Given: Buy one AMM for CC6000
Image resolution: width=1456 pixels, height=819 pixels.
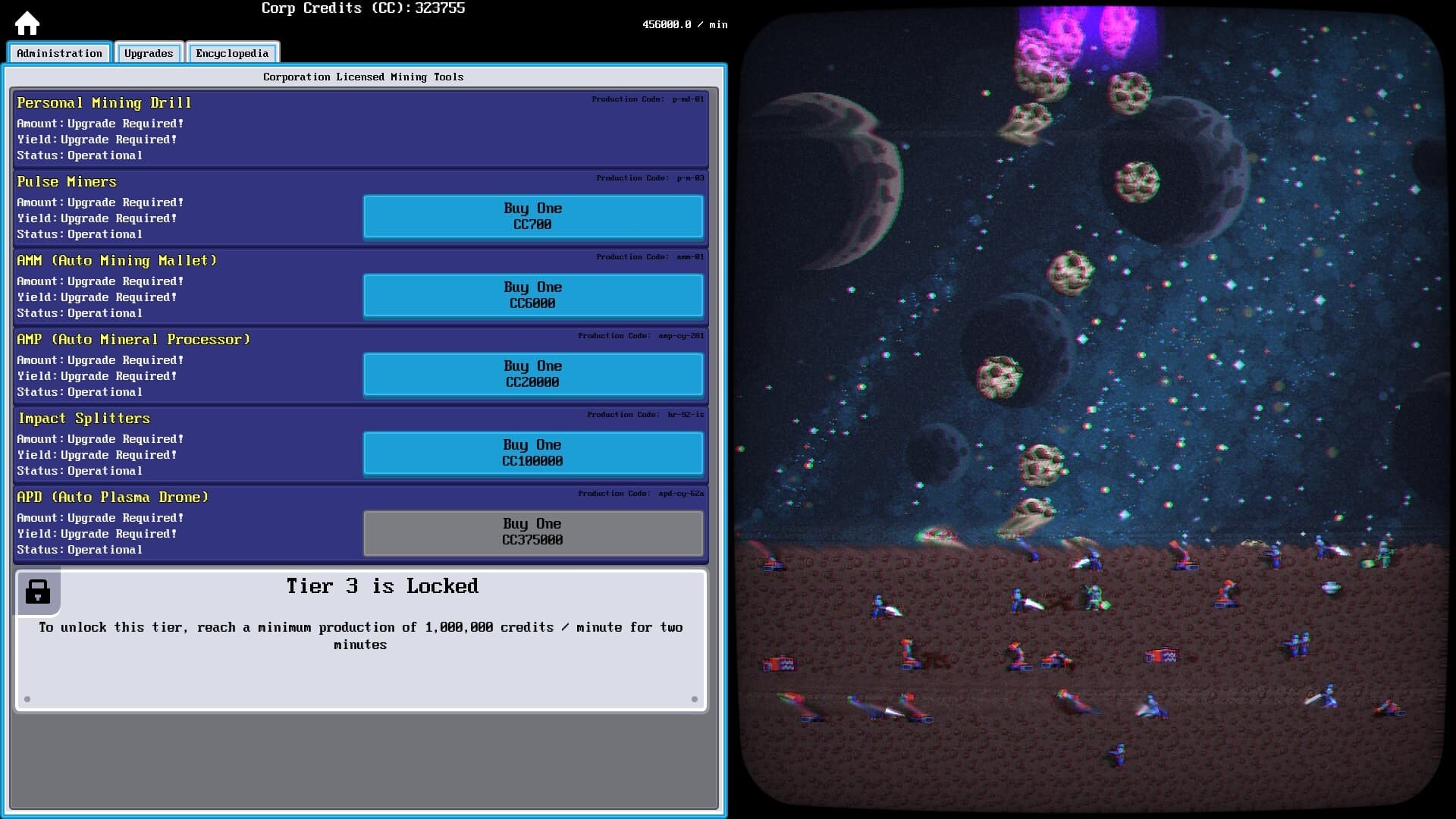Looking at the screenshot, I should tap(533, 295).
